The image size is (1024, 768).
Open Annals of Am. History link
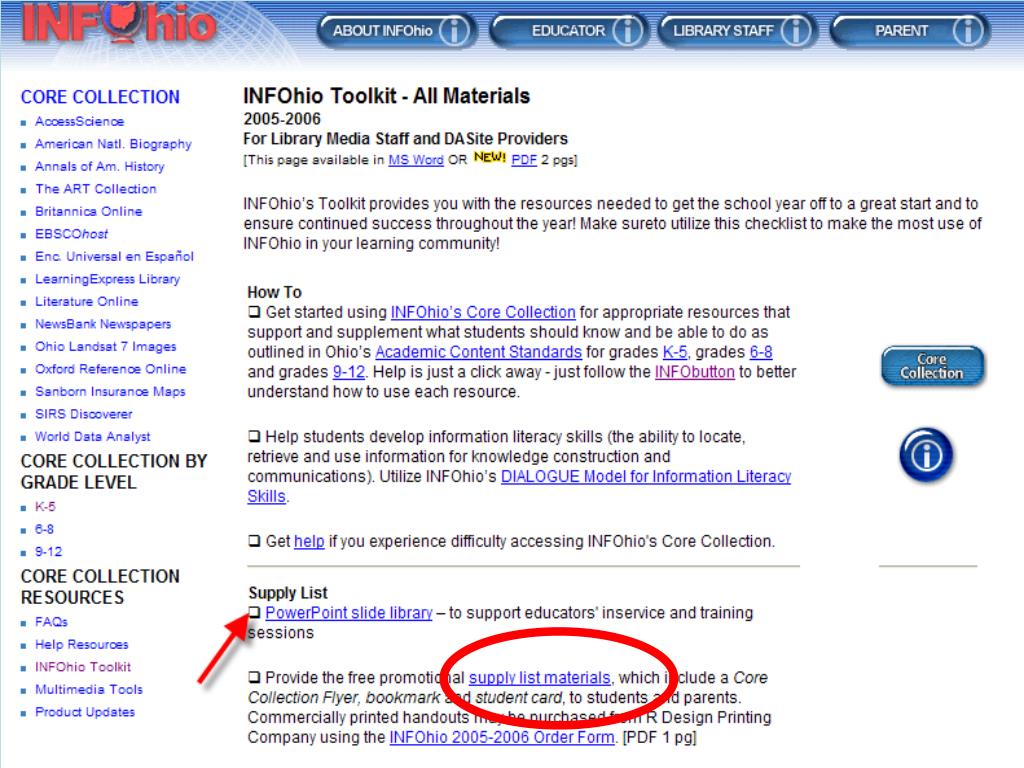coord(99,167)
